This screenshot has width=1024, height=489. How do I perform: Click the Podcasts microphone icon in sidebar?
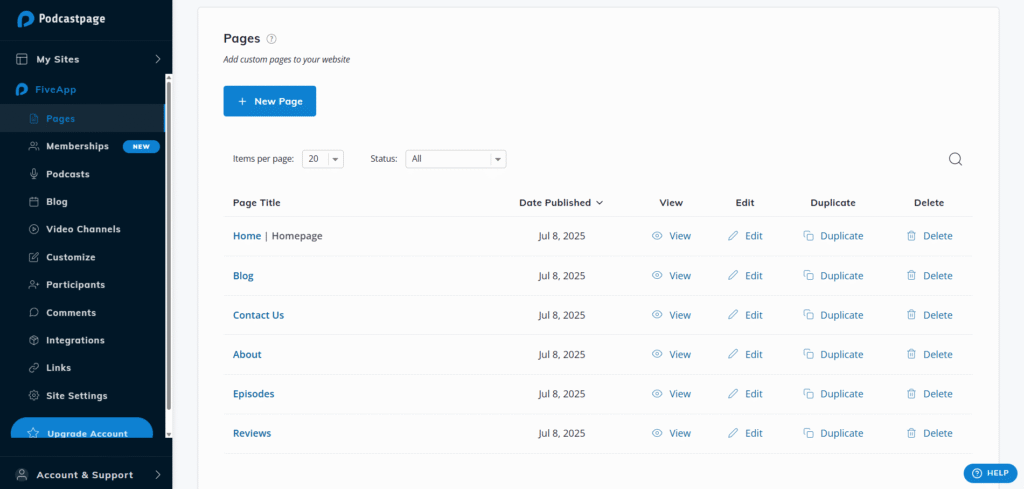pos(34,174)
